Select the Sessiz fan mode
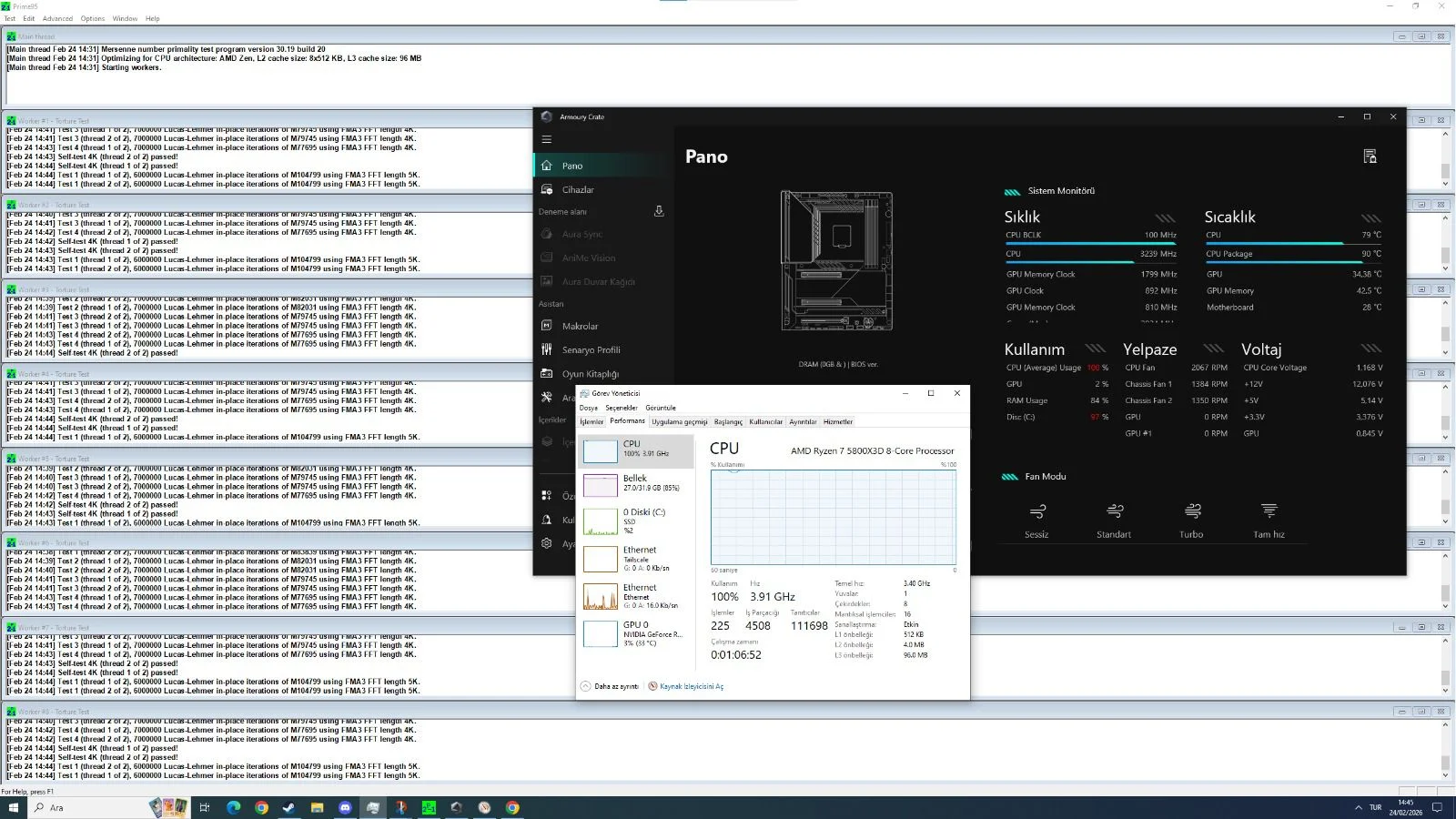 click(1036, 520)
